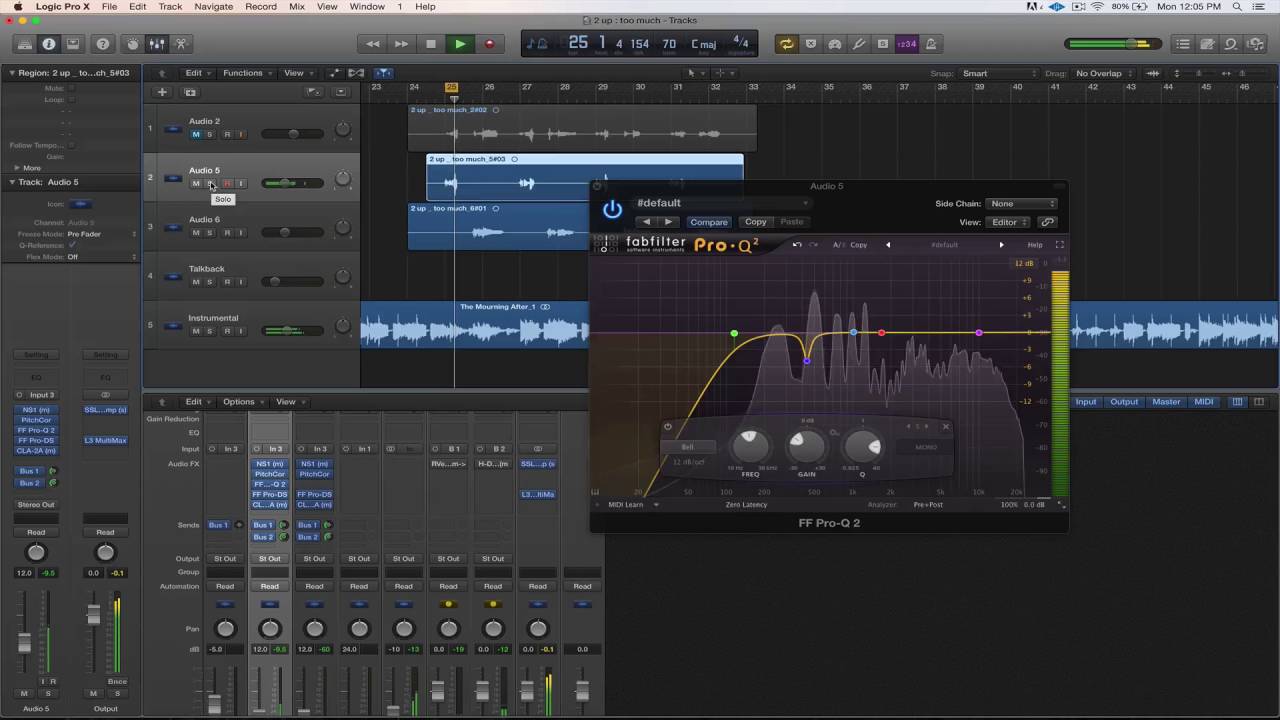Mute the Talkback track
Screen dimensions: 1280x720
pyautogui.click(x=195, y=281)
